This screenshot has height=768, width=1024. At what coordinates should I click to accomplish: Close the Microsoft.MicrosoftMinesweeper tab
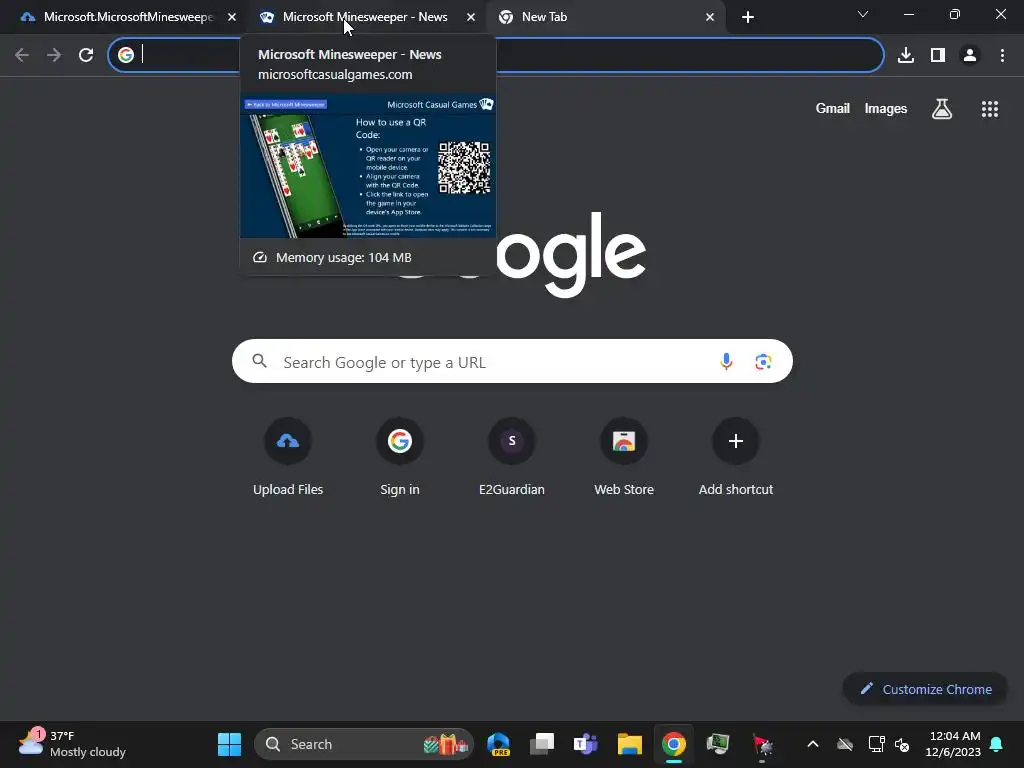coord(232,17)
